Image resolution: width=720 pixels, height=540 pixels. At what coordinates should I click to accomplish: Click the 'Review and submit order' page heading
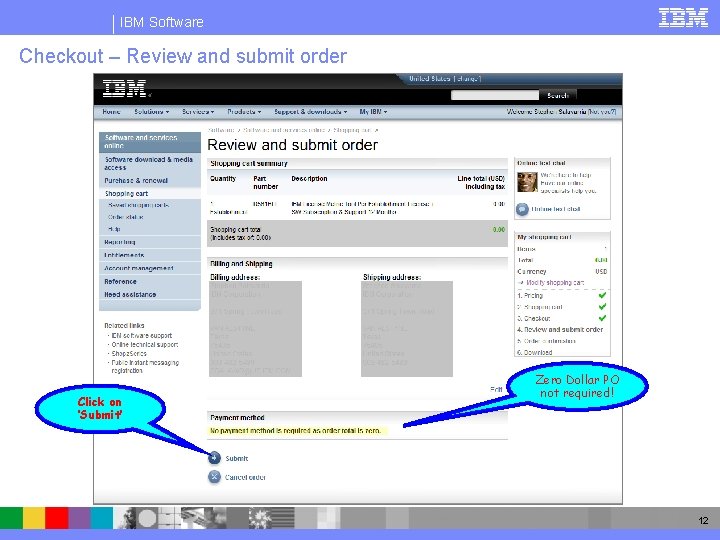292,145
